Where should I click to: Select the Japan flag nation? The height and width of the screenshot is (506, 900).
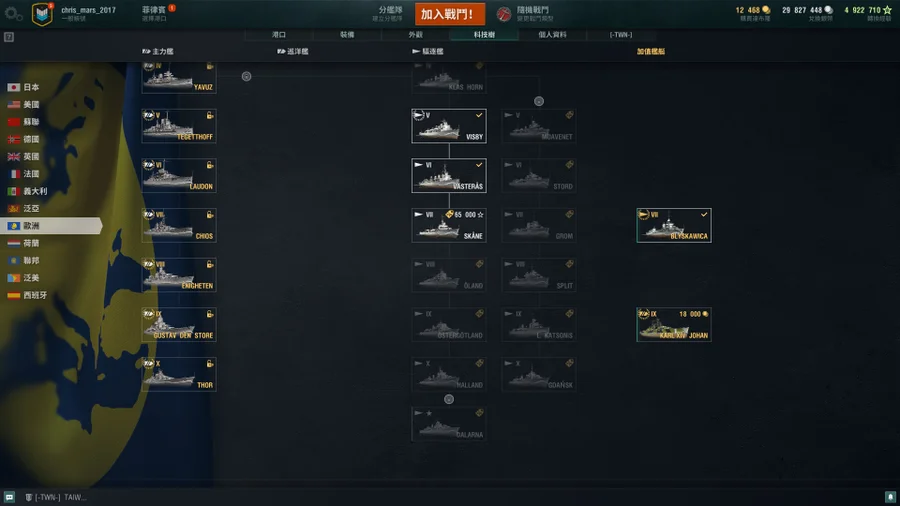click(x=23, y=87)
